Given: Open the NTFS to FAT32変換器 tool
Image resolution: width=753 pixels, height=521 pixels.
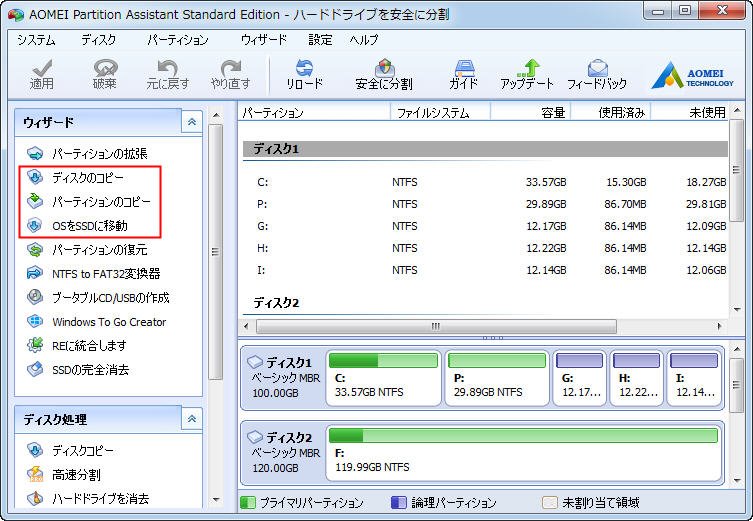Looking at the screenshot, I should [94, 274].
